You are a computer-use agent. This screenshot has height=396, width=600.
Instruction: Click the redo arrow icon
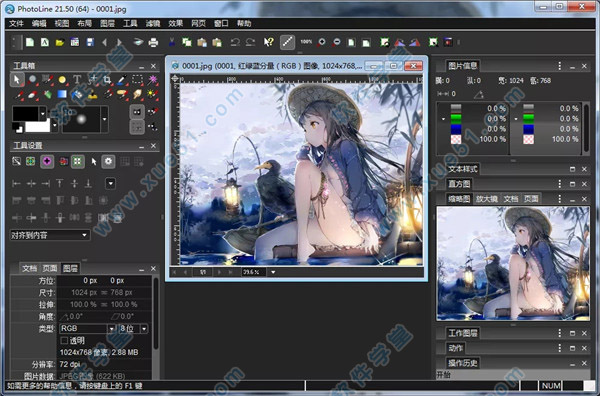[x=250, y=42]
